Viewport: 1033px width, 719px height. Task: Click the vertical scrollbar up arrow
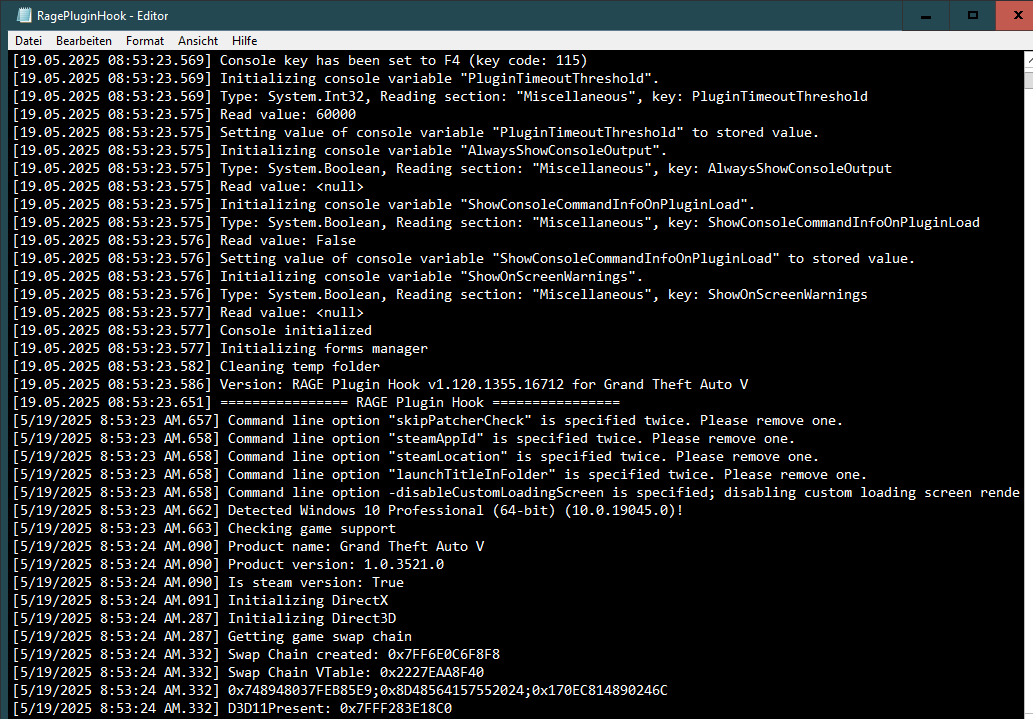[1029, 60]
